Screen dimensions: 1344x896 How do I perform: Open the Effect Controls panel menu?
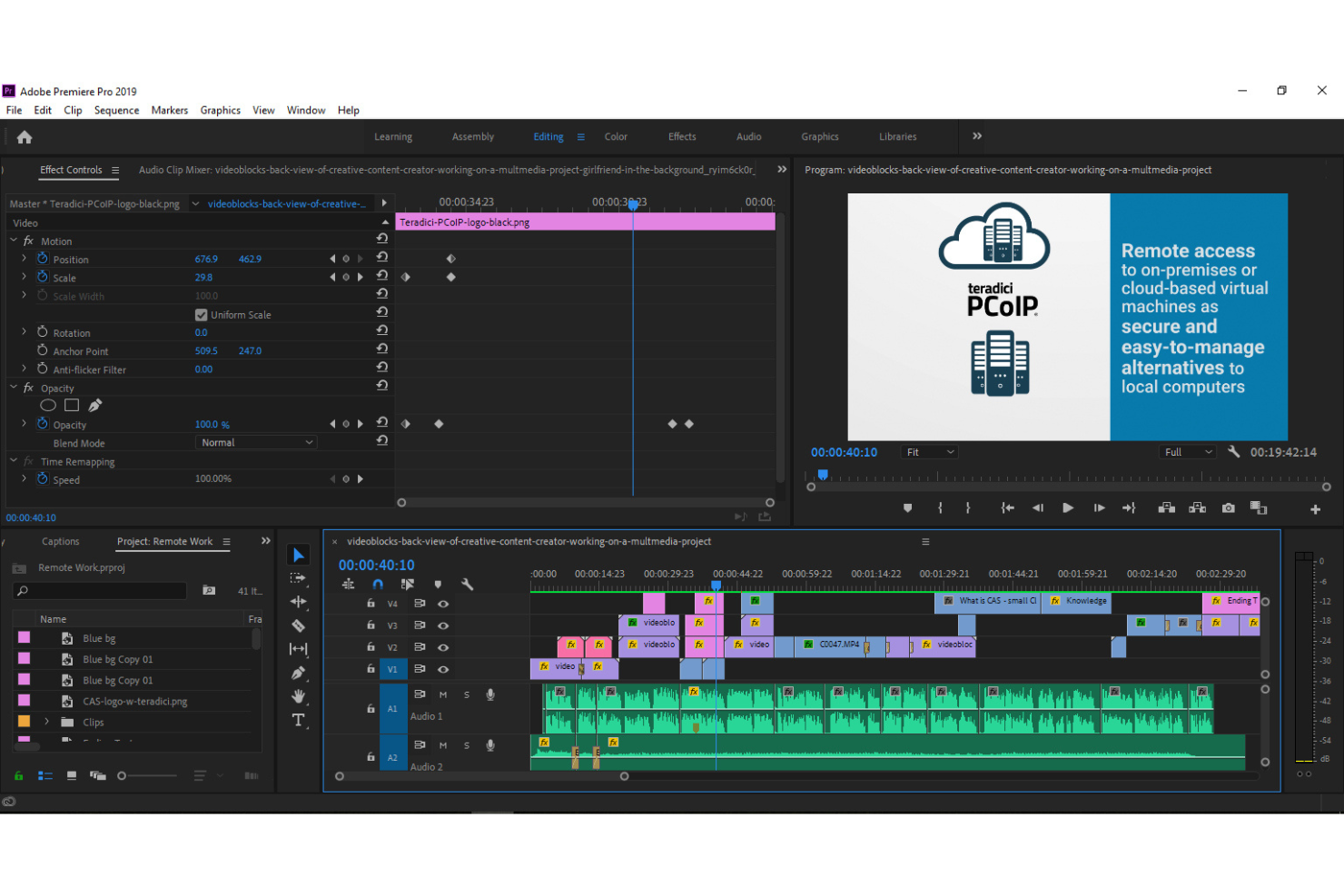point(115,170)
